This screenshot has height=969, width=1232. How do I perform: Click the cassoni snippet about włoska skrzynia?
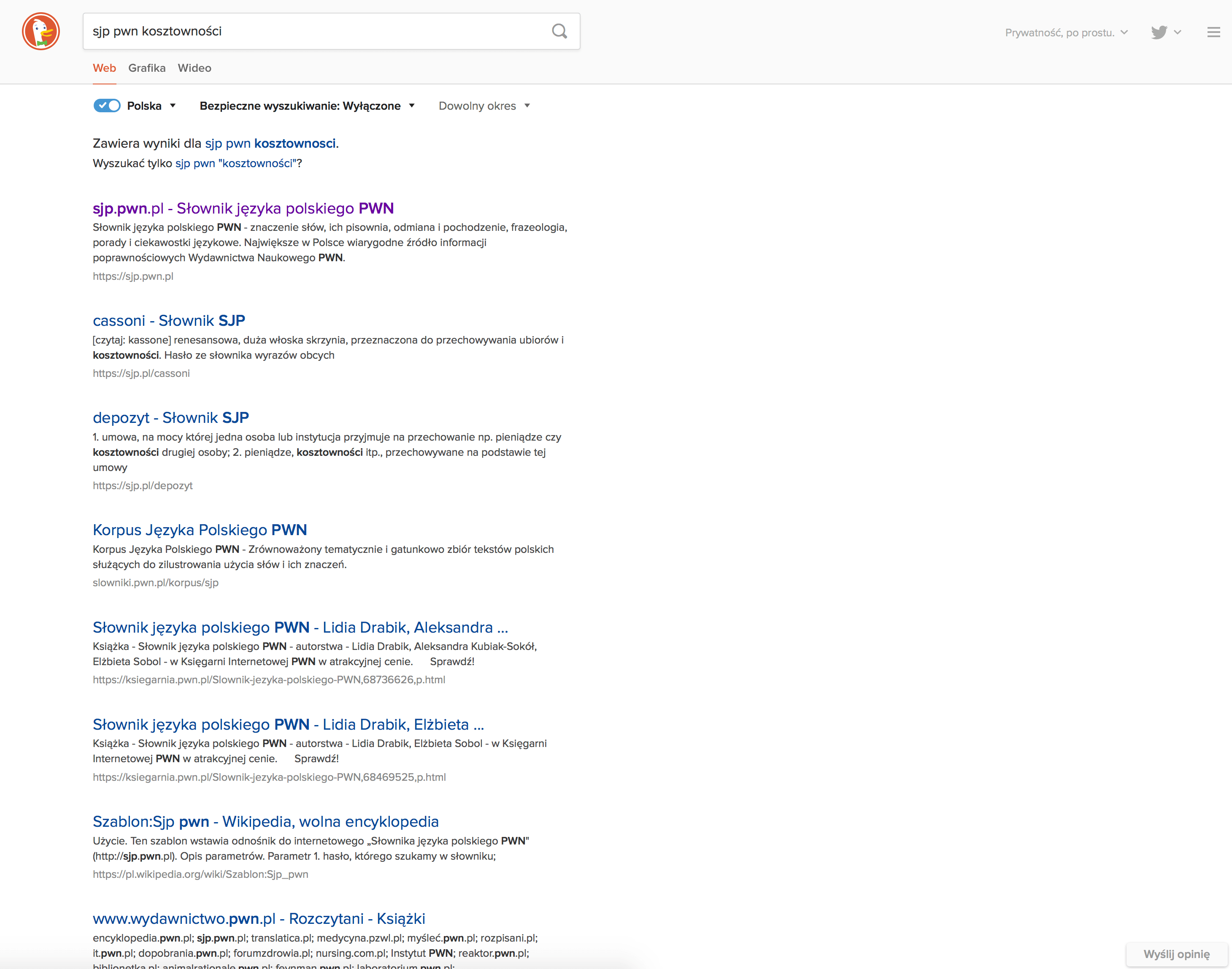pyautogui.click(x=328, y=347)
